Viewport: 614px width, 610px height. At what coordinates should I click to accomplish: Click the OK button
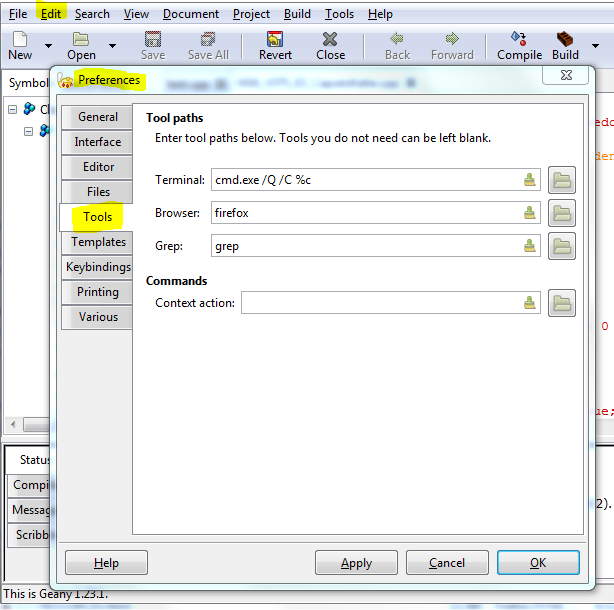[538, 563]
